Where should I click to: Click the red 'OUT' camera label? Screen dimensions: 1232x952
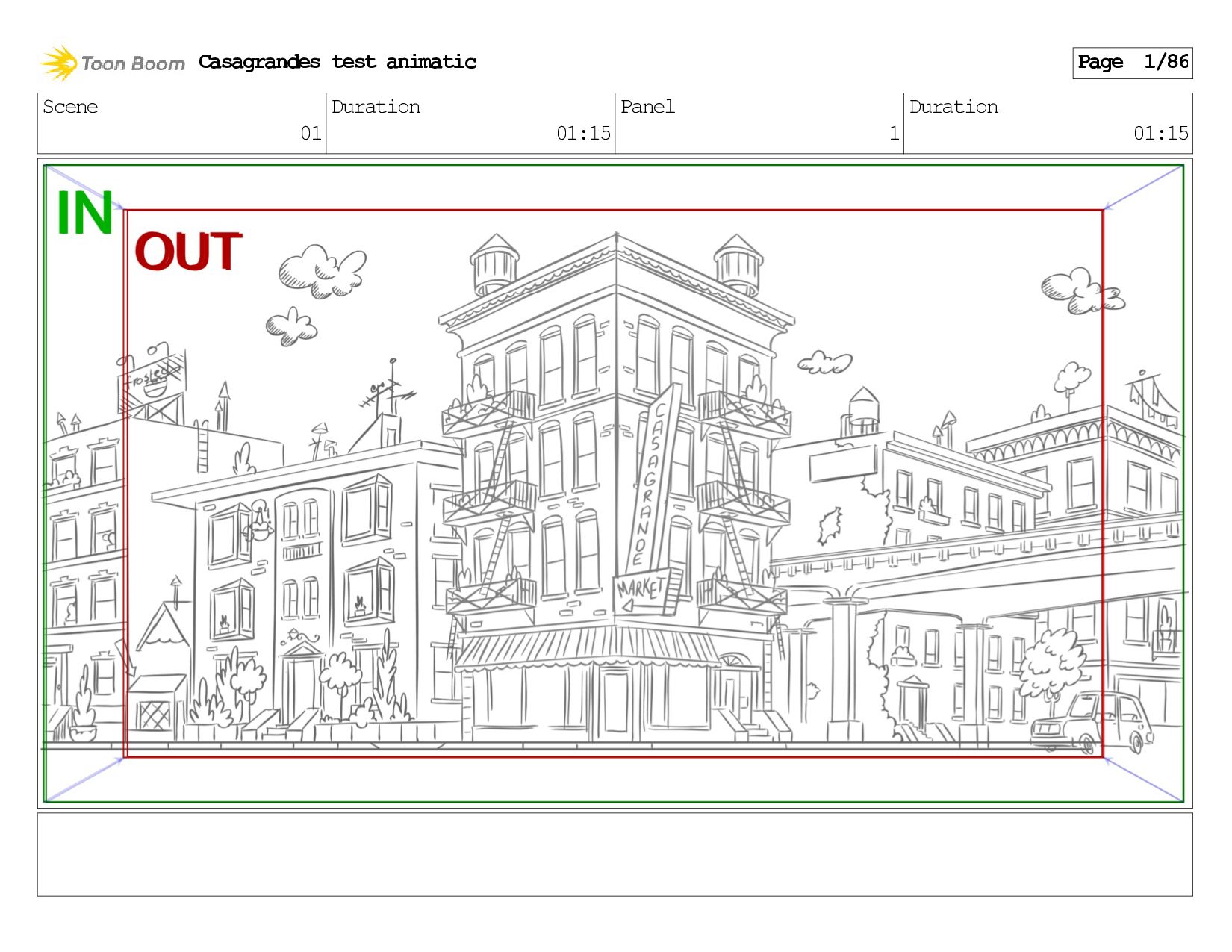coord(188,251)
